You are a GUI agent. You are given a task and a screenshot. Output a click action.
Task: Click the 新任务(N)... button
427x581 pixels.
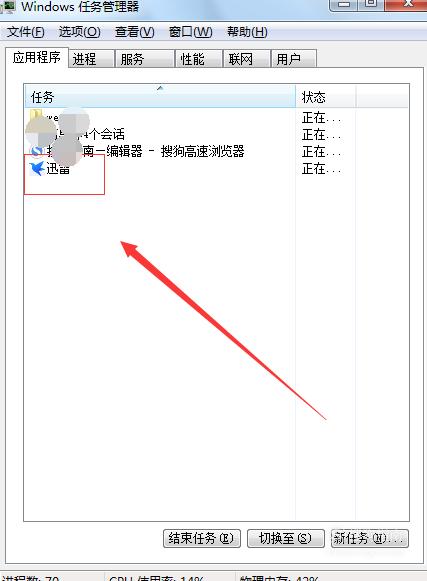(370, 538)
